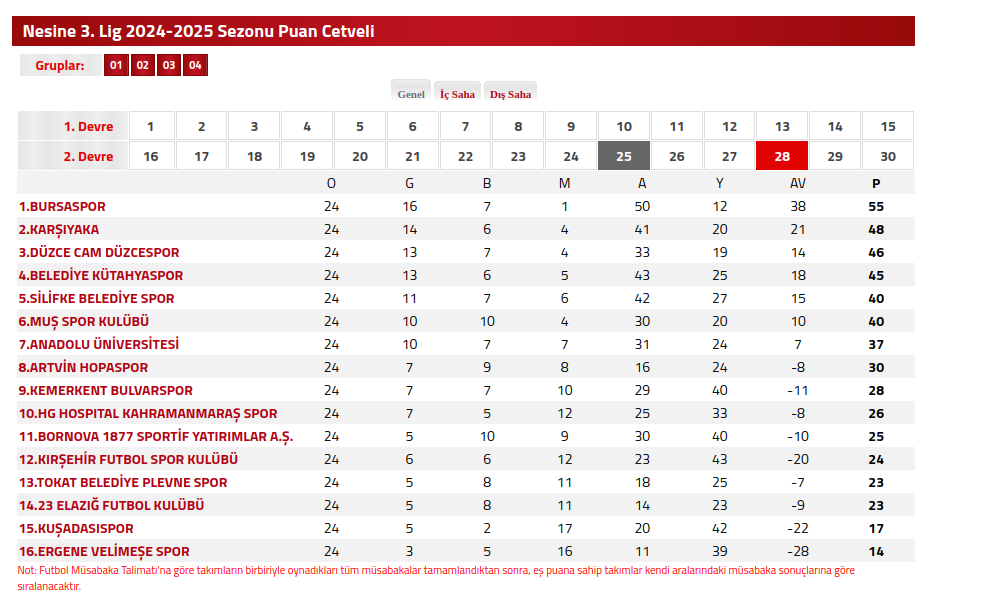Select week 1 in 1. Devre
994x601 pixels.
tap(150, 127)
